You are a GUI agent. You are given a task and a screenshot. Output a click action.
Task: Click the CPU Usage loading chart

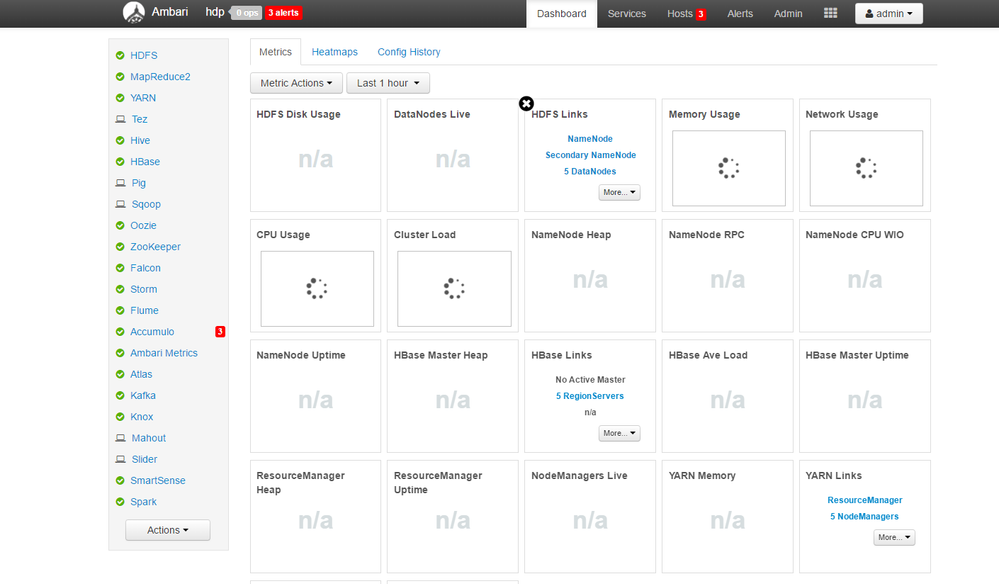click(x=317, y=288)
